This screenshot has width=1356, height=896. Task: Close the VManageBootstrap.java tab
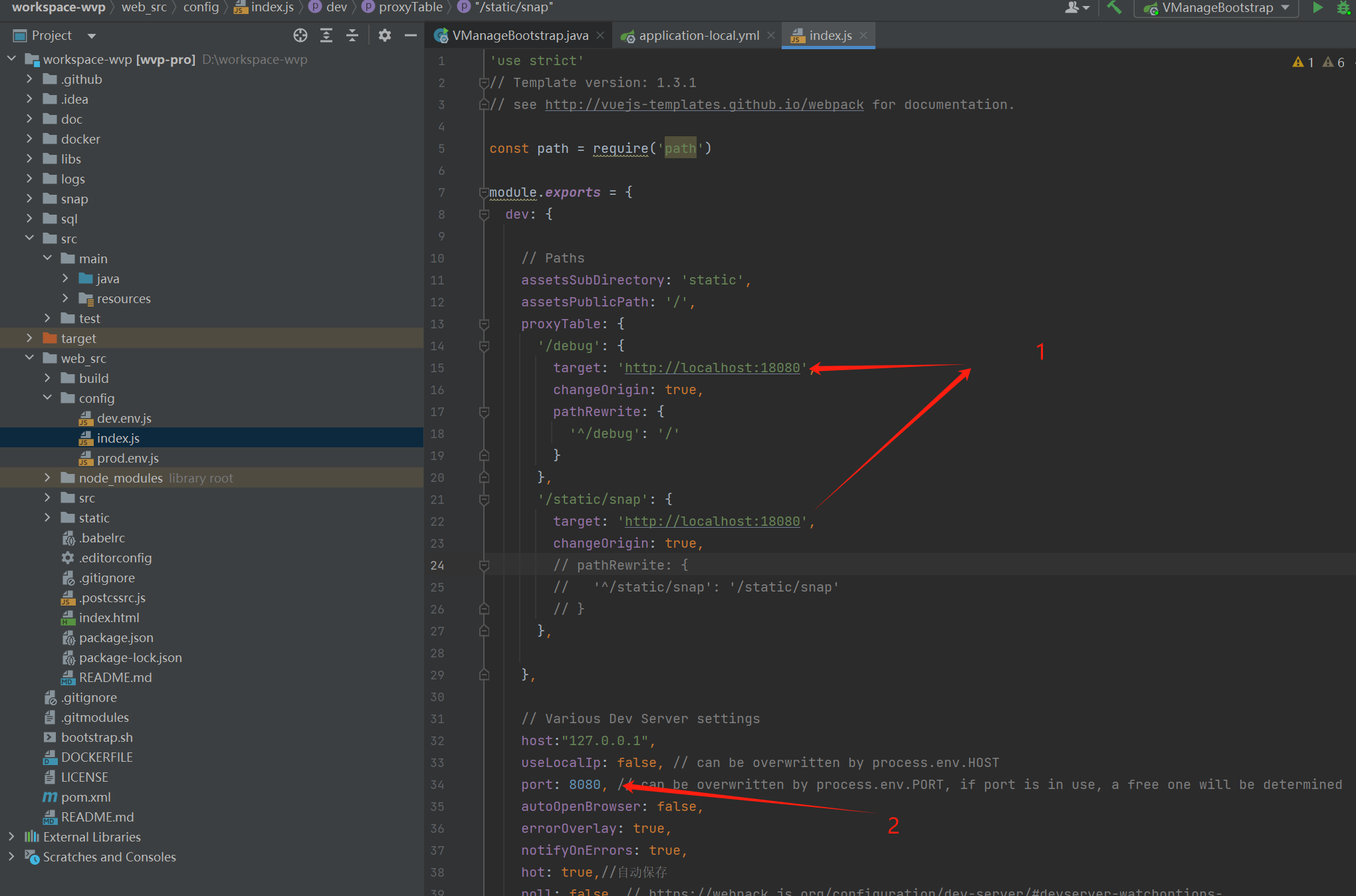click(600, 35)
